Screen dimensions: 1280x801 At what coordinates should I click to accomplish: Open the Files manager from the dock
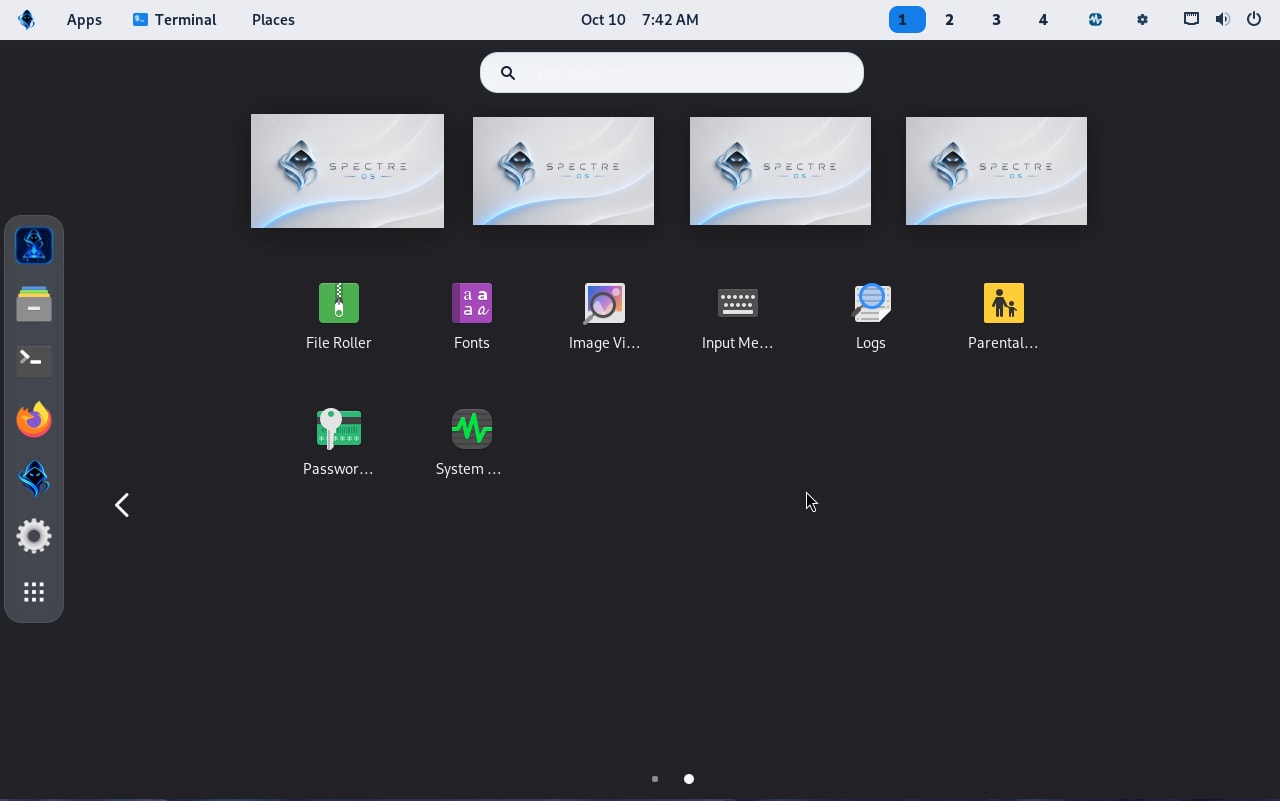pos(34,303)
